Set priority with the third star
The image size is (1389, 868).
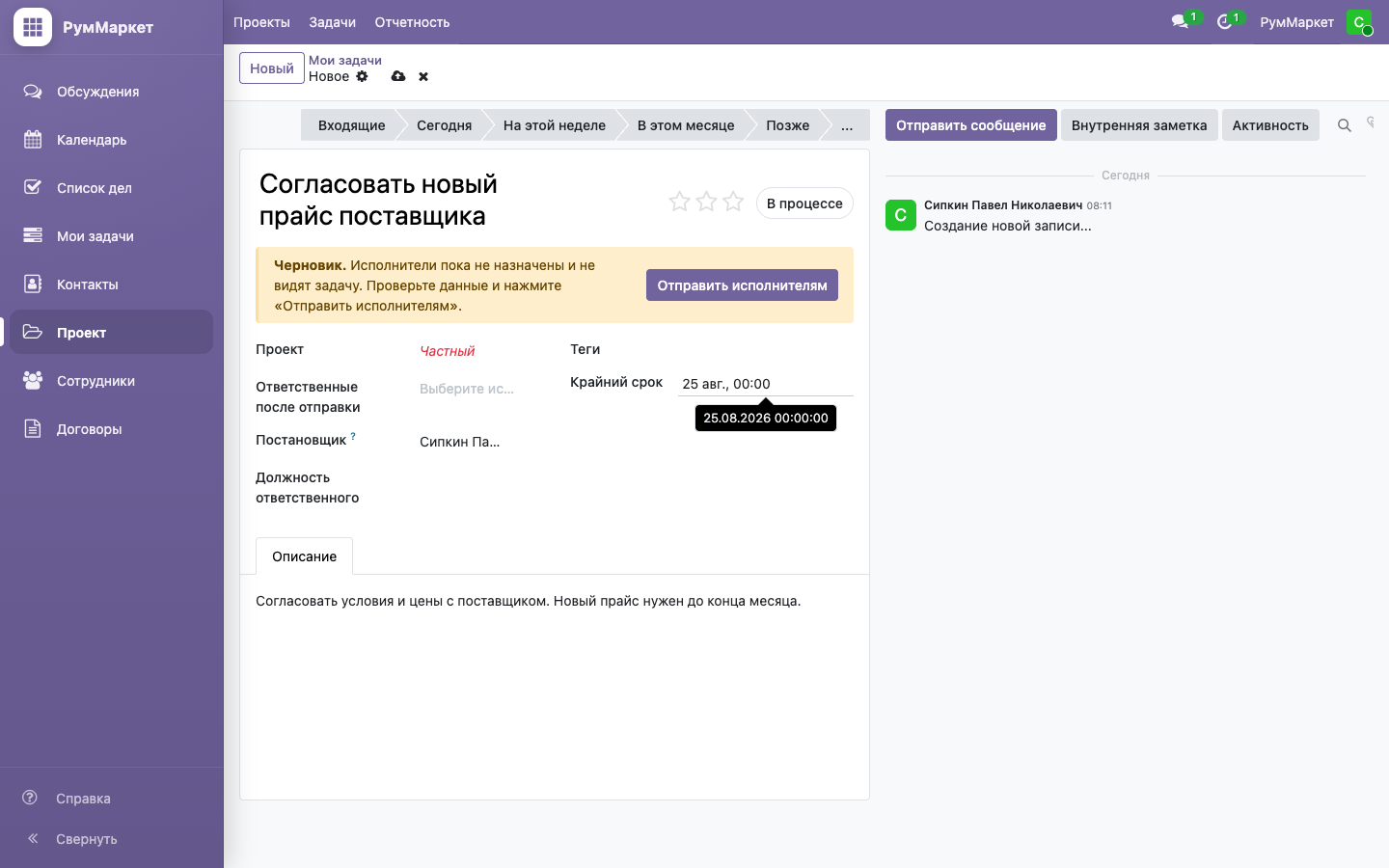coord(733,202)
